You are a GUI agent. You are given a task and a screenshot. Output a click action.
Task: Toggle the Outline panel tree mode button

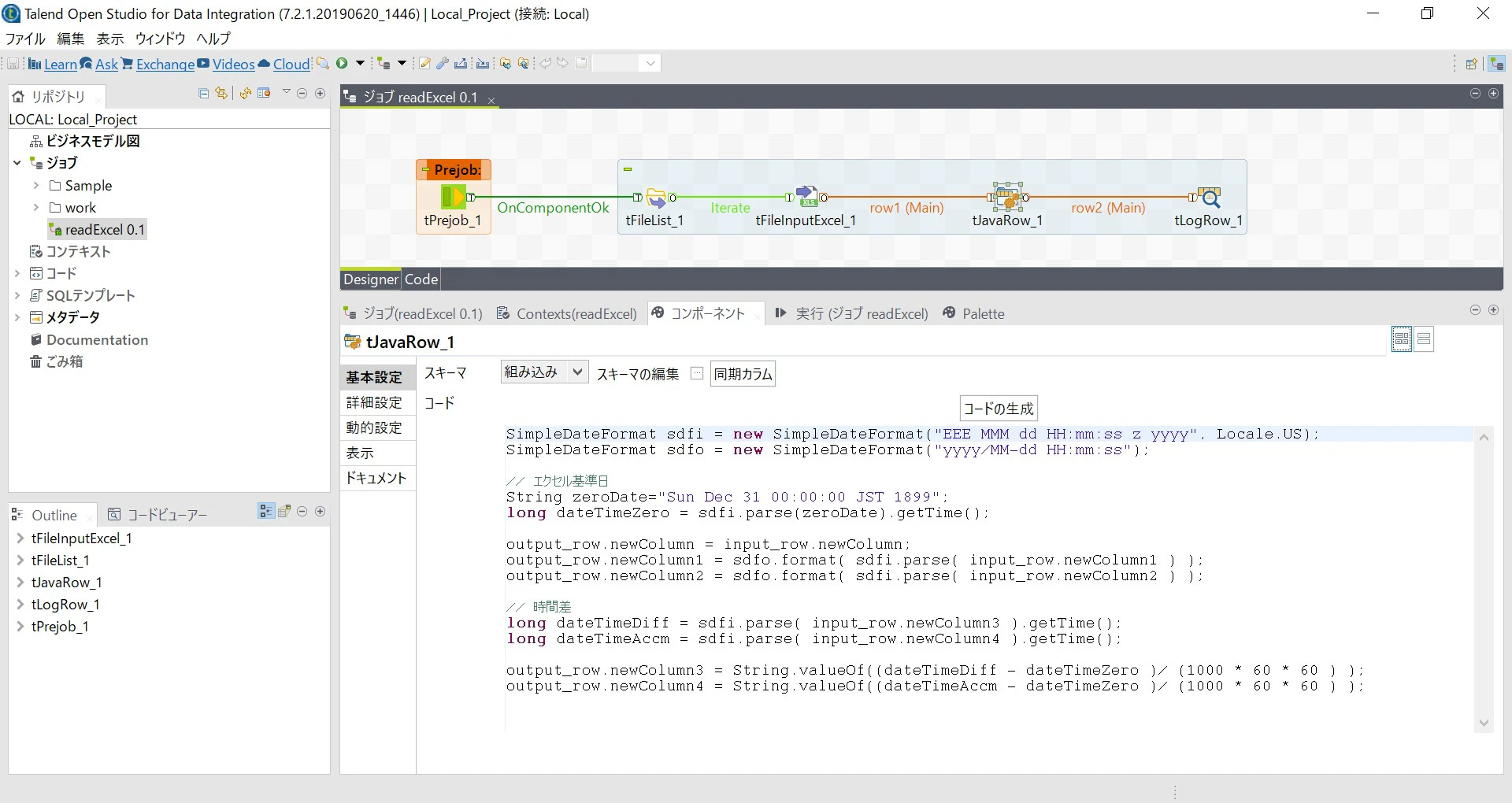coord(266,511)
